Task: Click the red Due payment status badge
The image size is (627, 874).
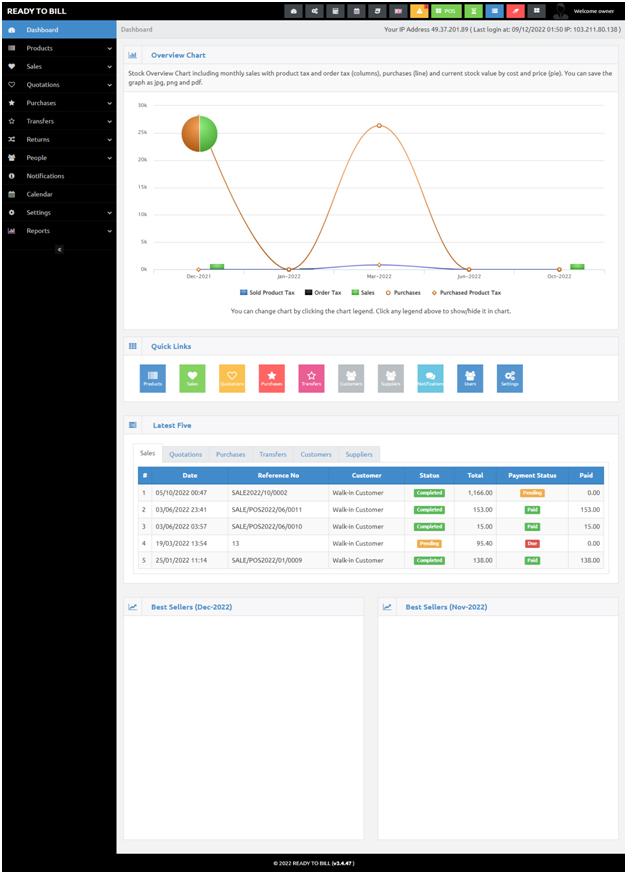Action: pos(532,543)
